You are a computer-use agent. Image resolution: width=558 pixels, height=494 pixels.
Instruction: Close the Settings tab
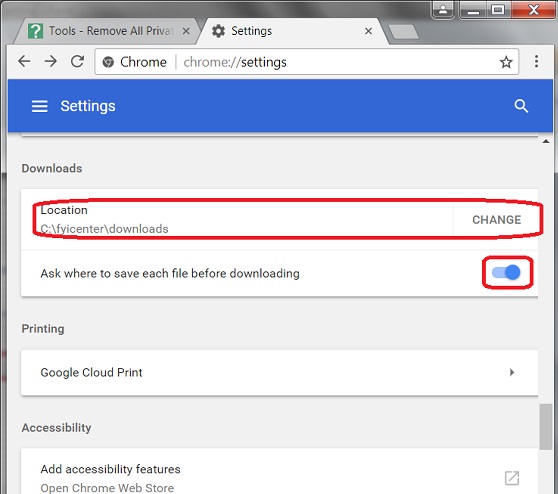pyautogui.click(x=369, y=31)
